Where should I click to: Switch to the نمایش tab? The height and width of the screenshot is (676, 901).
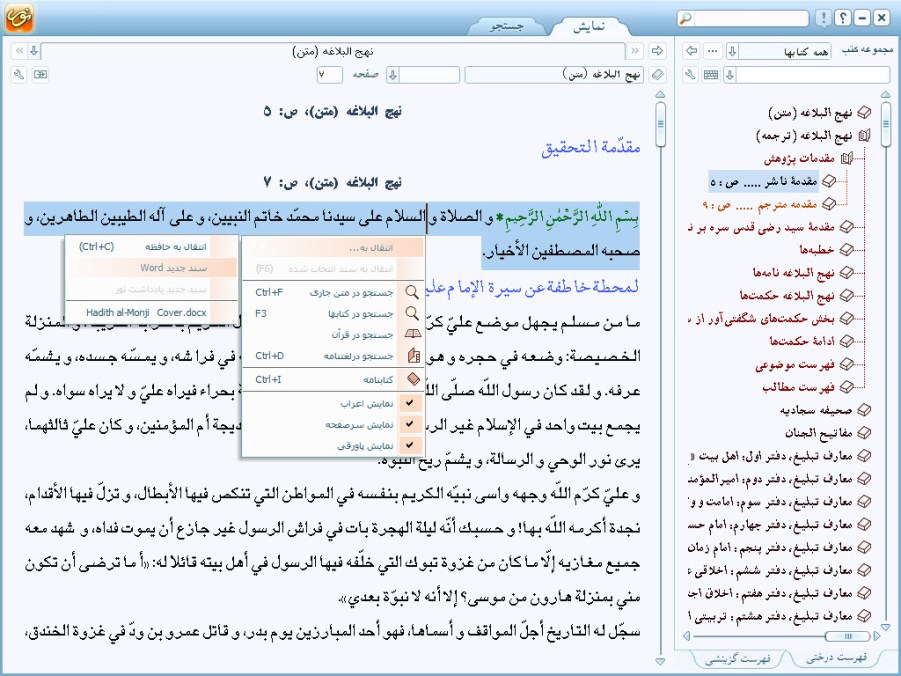click(589, 26)
